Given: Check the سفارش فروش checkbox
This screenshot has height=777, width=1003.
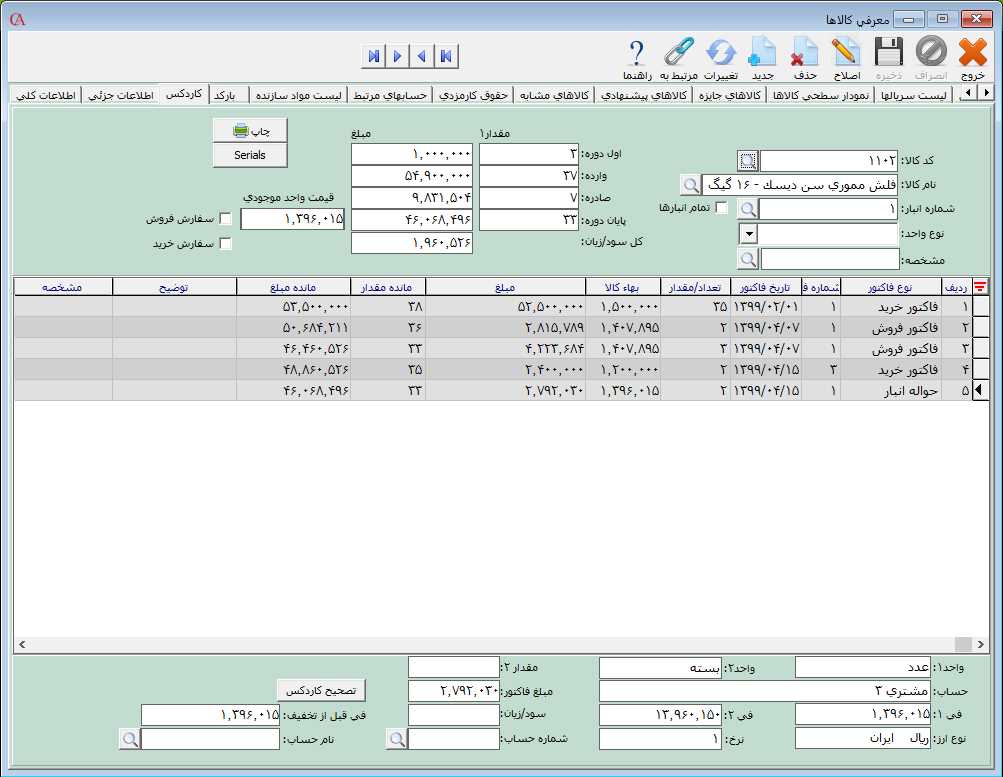Looking at the screenshot, I should [225, 219].
